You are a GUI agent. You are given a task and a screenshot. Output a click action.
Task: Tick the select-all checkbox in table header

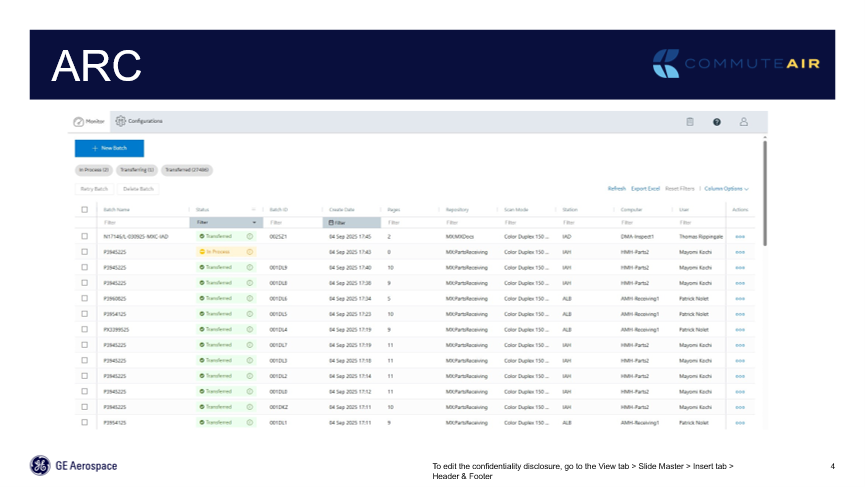[85, 209]
